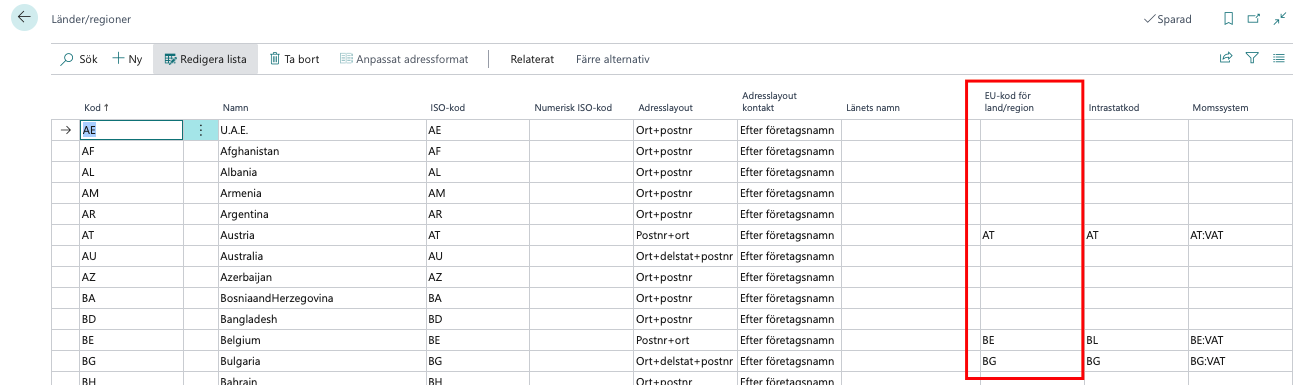
Task: Delete row using Ta bort
Action: [295, 59]
